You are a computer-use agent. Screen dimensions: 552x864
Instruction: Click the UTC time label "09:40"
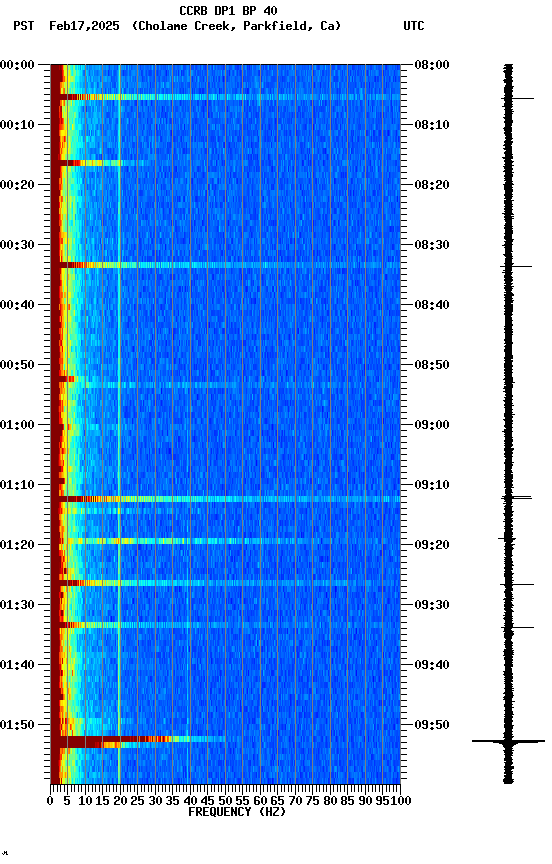point(432,666)
